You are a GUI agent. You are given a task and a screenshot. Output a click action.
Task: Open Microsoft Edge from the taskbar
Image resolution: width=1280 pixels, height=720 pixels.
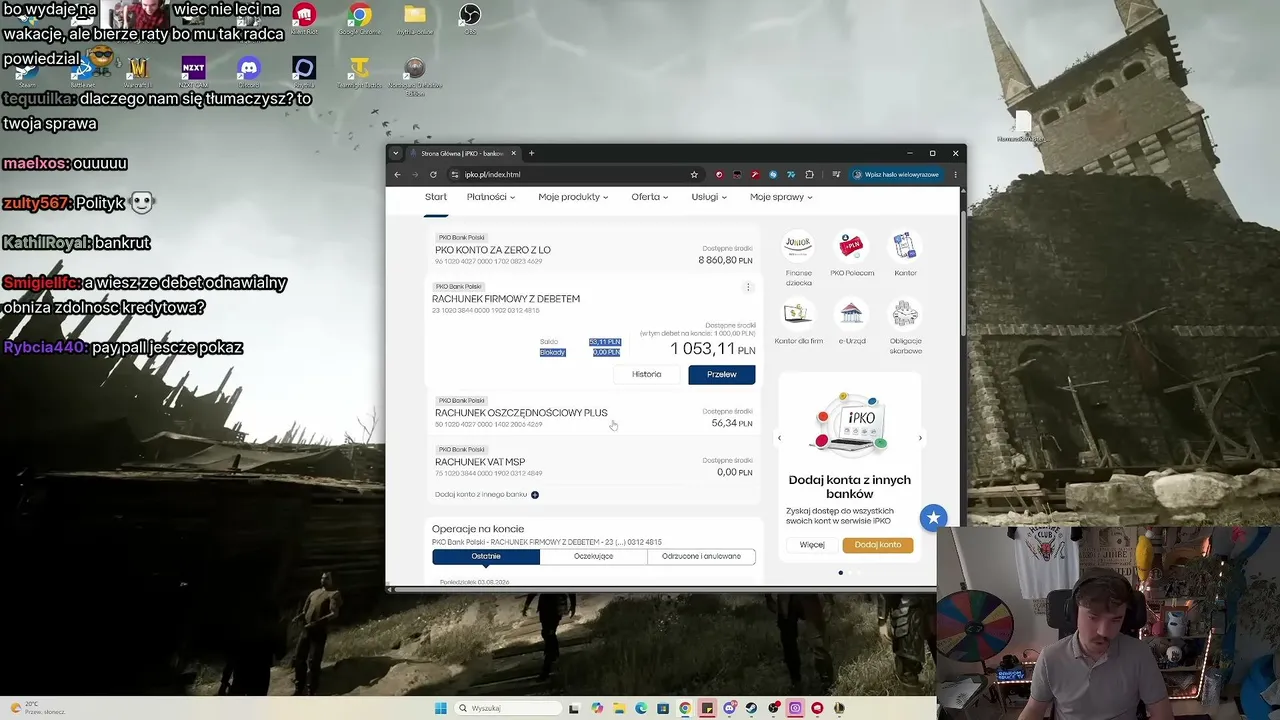641,708
